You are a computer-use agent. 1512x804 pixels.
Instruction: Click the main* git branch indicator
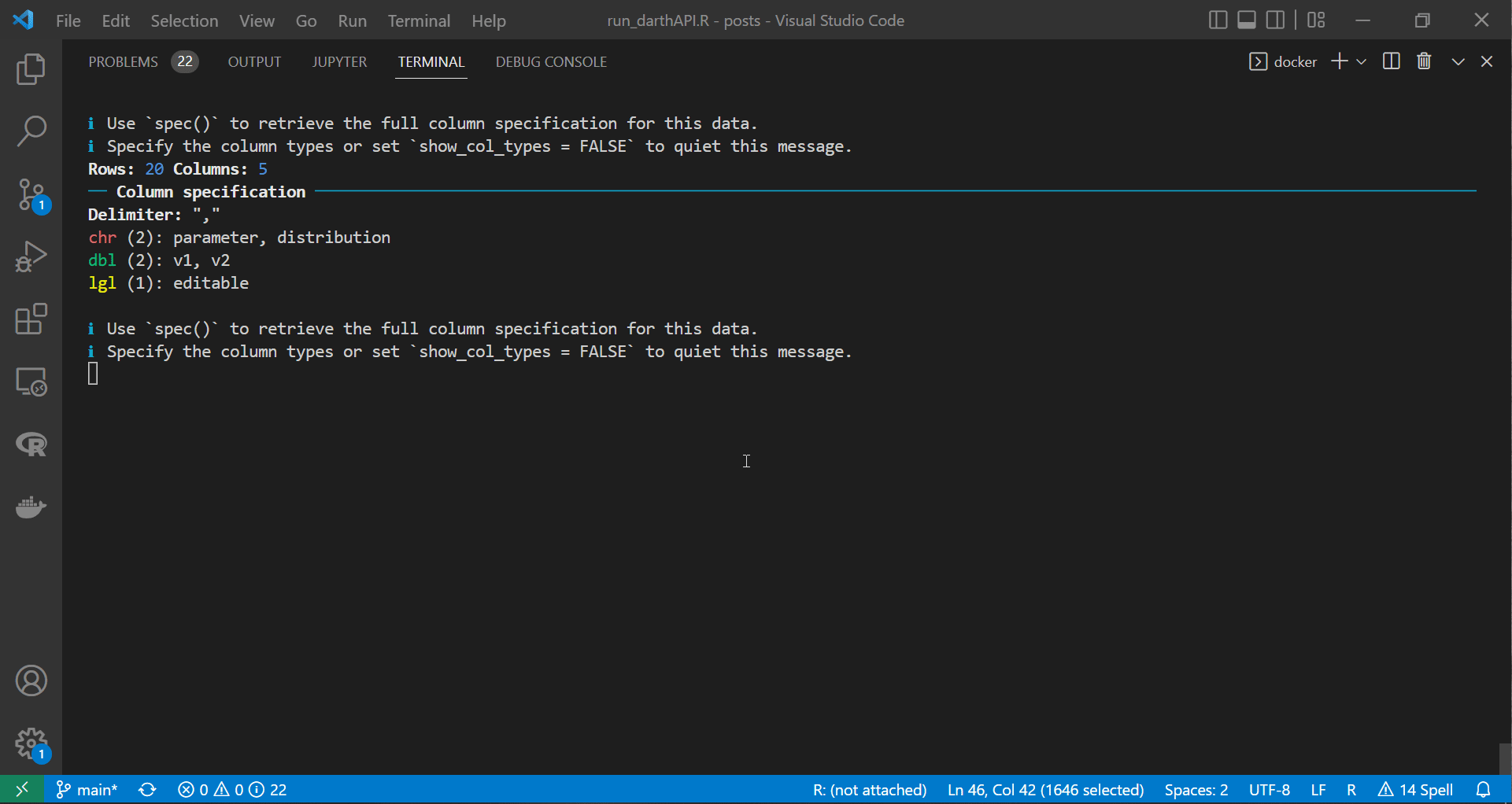(x=87, y=790)
